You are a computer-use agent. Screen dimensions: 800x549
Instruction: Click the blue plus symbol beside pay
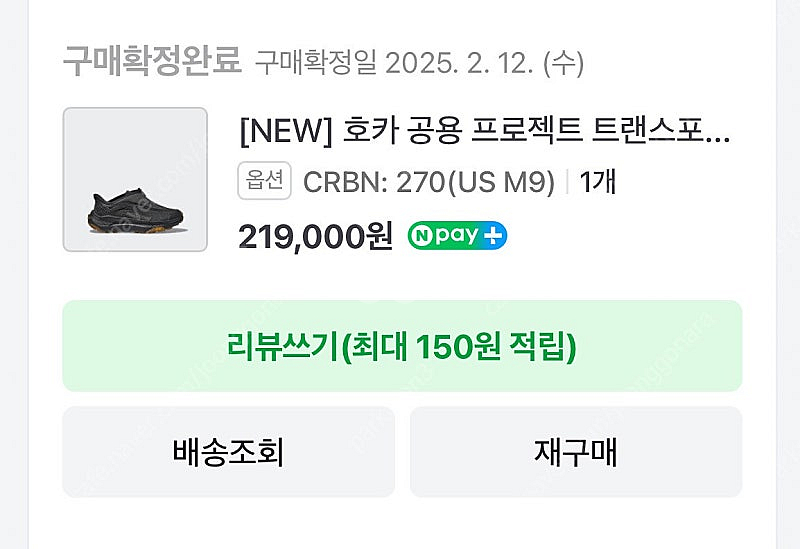[494, 236]
